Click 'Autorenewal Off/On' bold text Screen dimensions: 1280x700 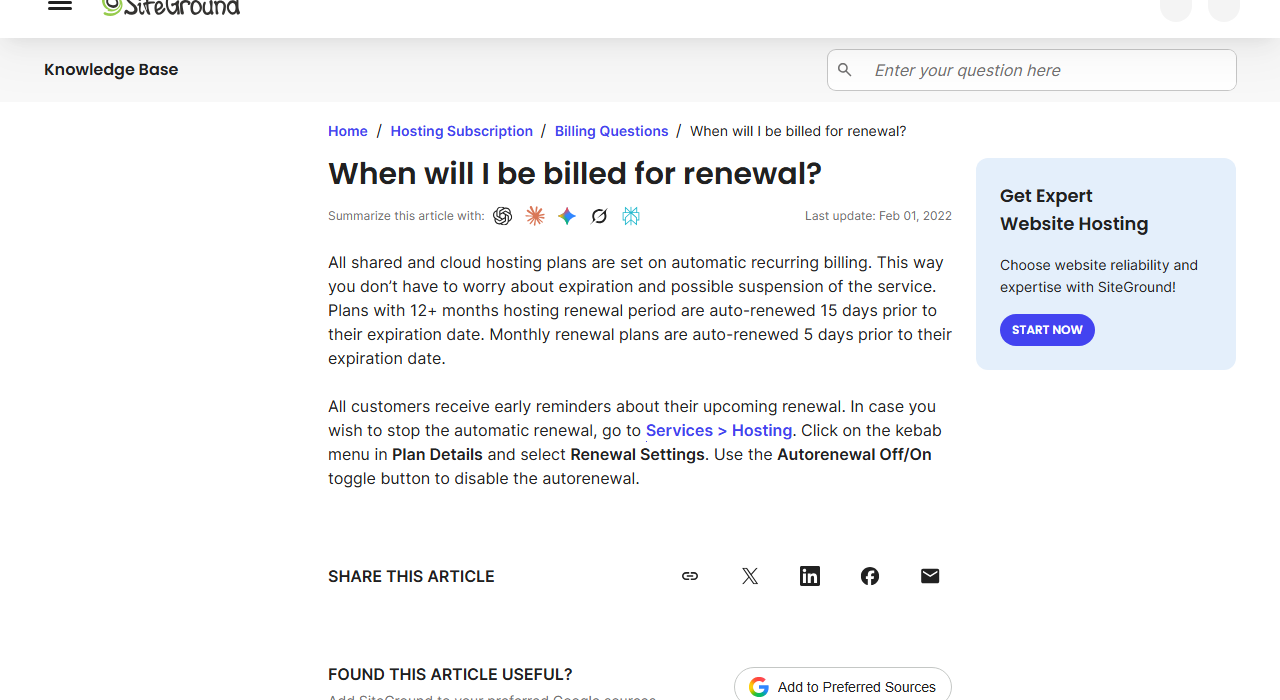tap(854, 454)
